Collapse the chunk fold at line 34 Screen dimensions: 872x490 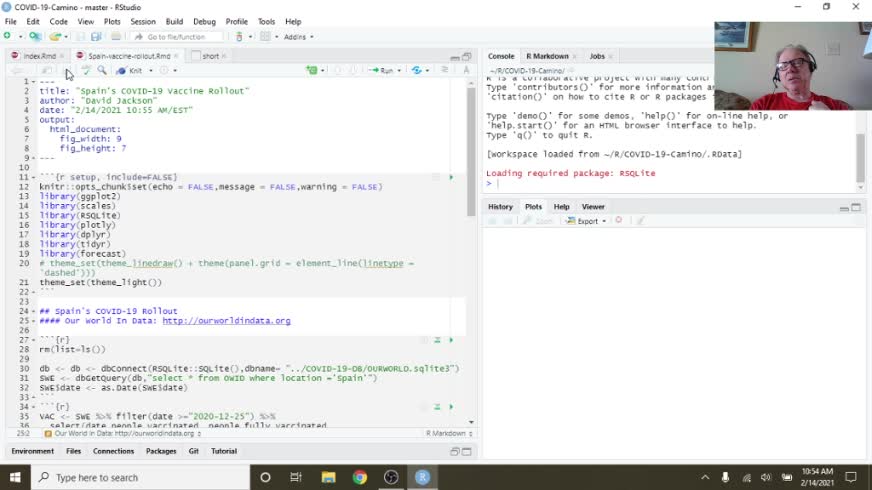pyautogui.click(x=33, y=407)
